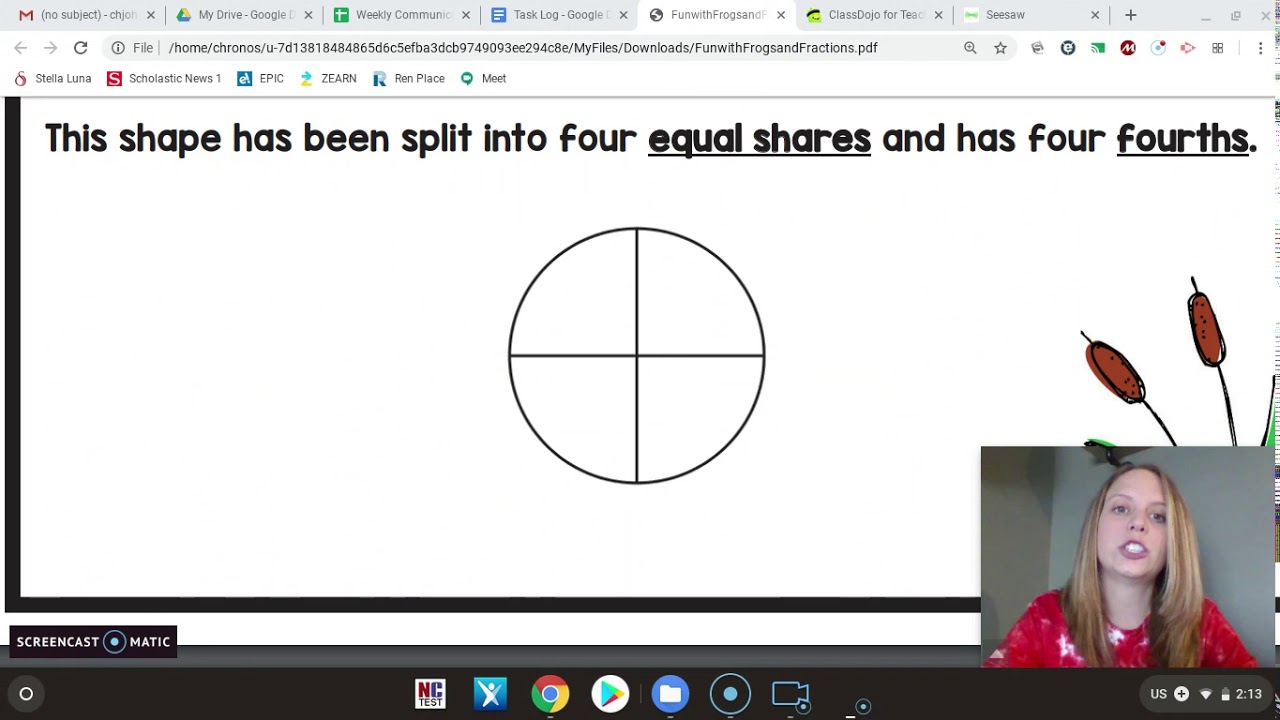Go forward to next page
The width and height of the screenshot is (1280, 720).
[50, 48]
